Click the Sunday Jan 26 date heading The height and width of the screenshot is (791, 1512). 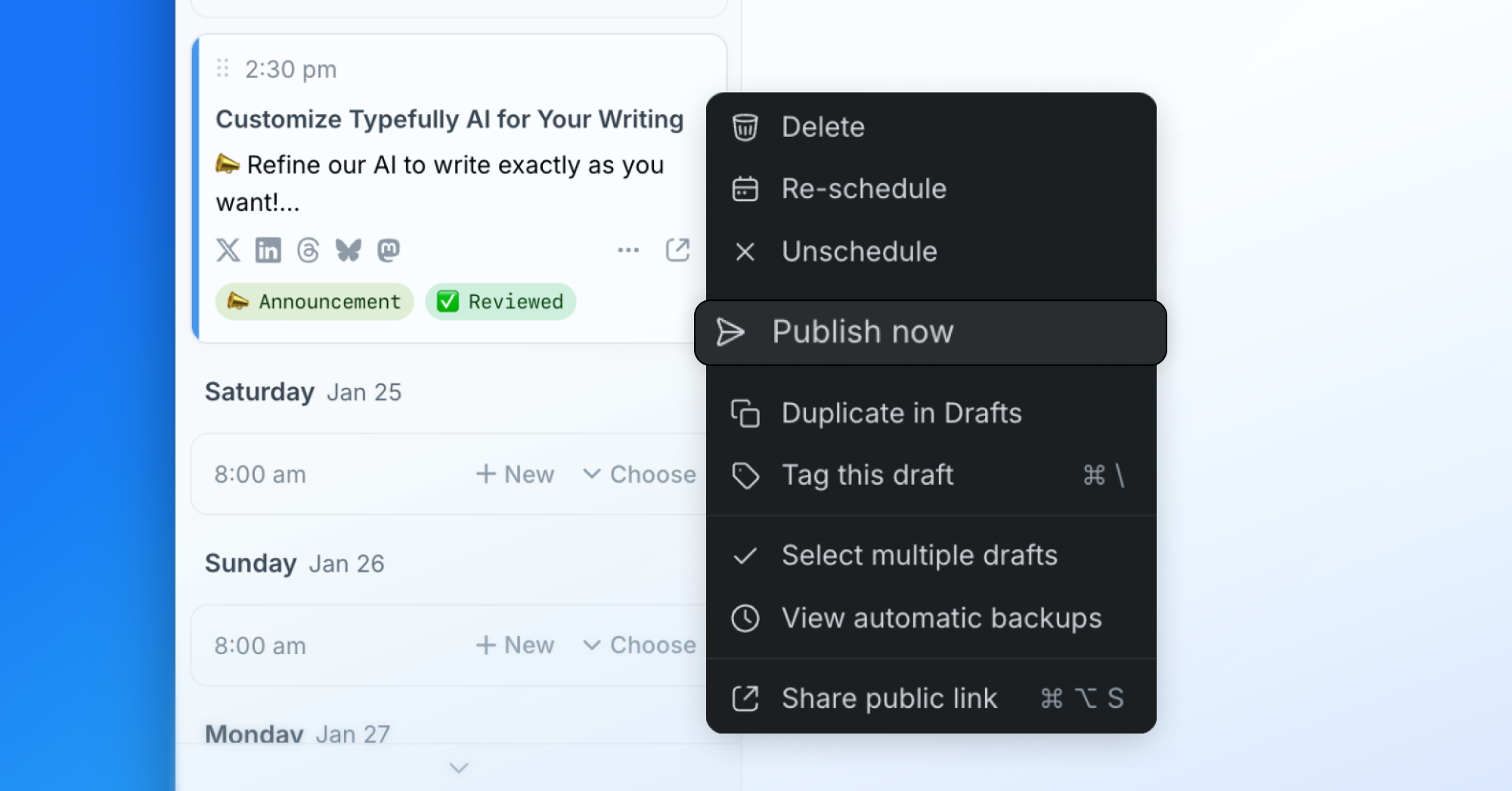pos(295,564)
